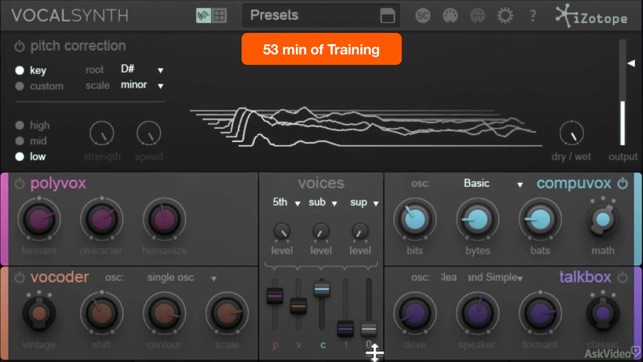Click the VOCALSYNTH title text
This screenshot has height=362, width=643.
coord(70,16)
